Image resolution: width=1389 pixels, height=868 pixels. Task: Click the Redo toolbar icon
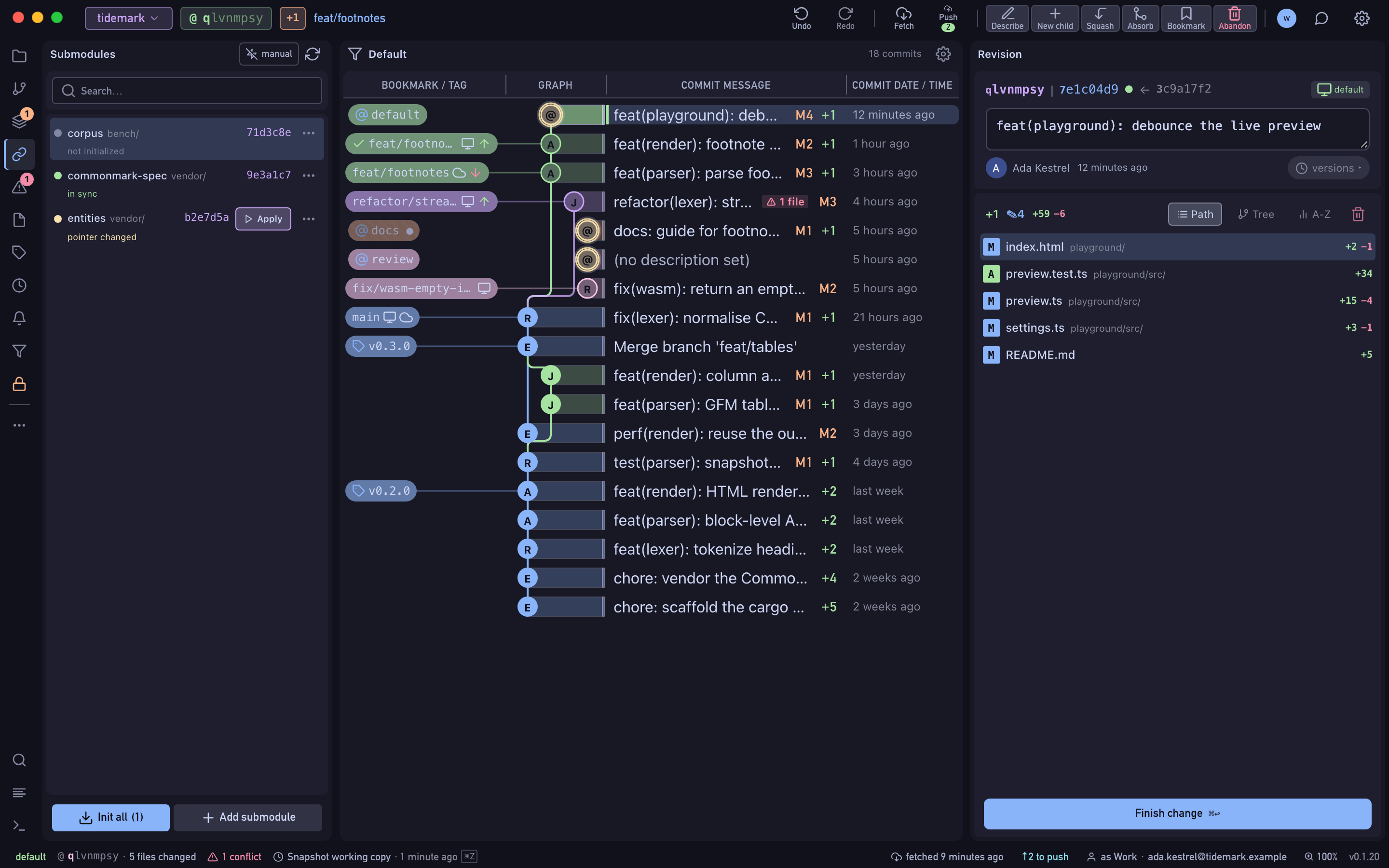[x=845, y=18]
